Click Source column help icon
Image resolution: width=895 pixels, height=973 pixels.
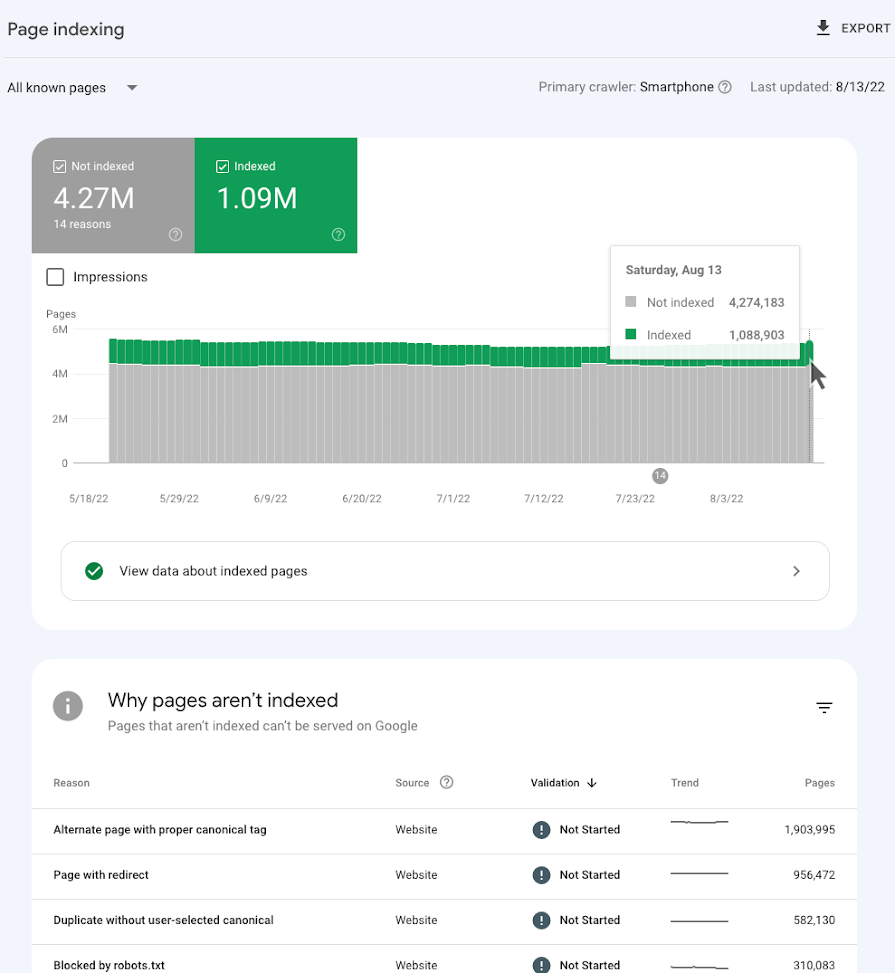tap(446, 782)
